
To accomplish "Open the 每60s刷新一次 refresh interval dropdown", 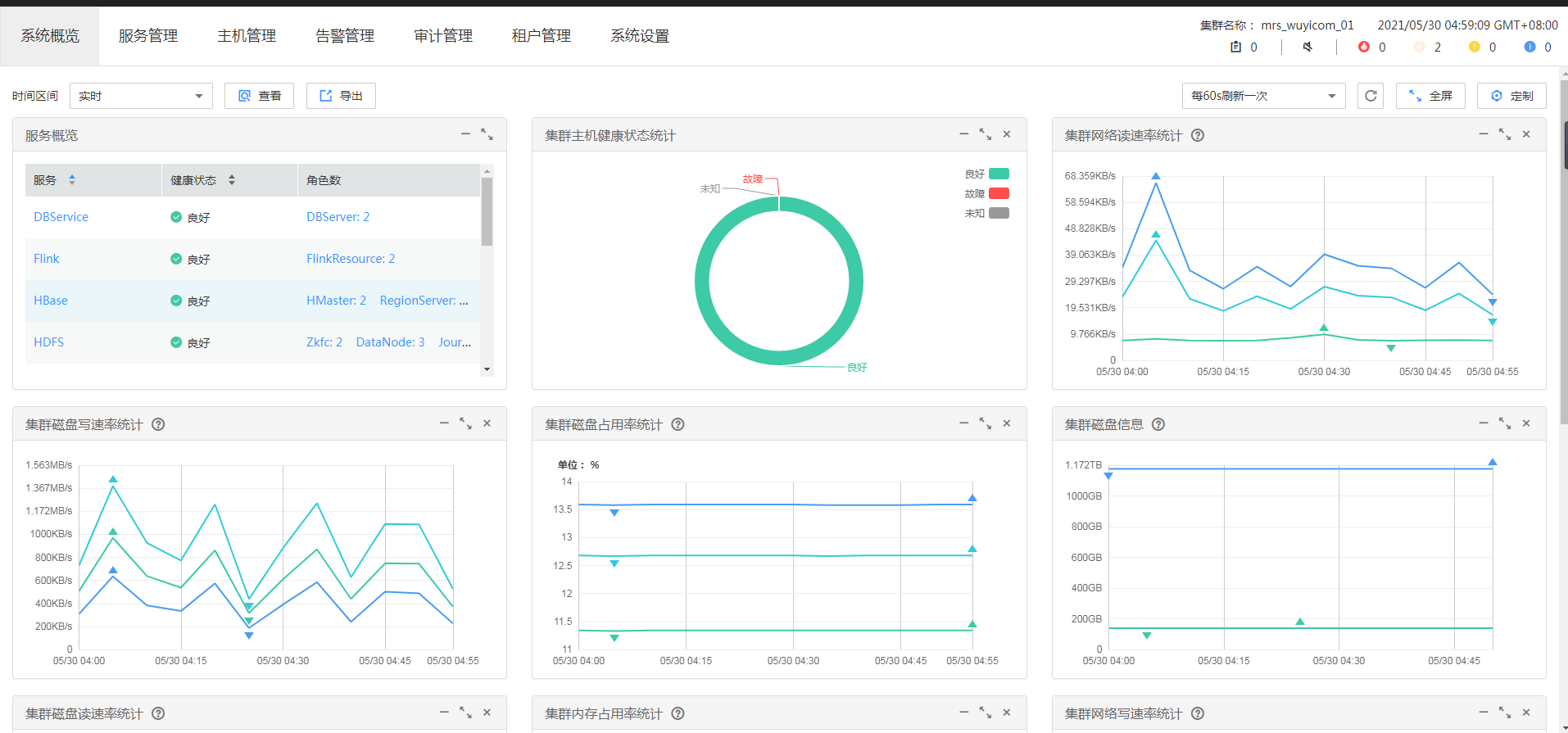I will click(1263, 96).
